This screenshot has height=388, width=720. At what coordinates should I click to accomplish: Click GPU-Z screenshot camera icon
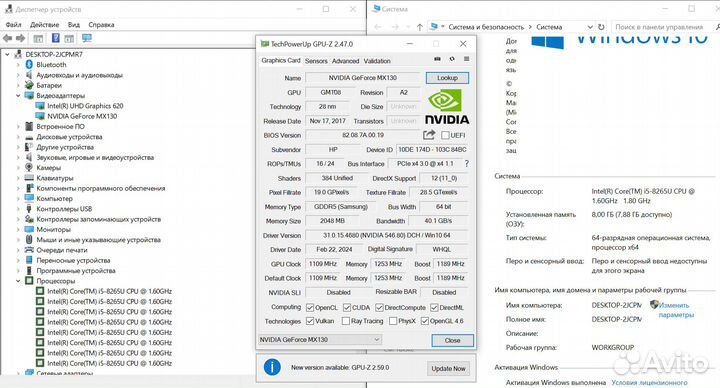(437, 59)
